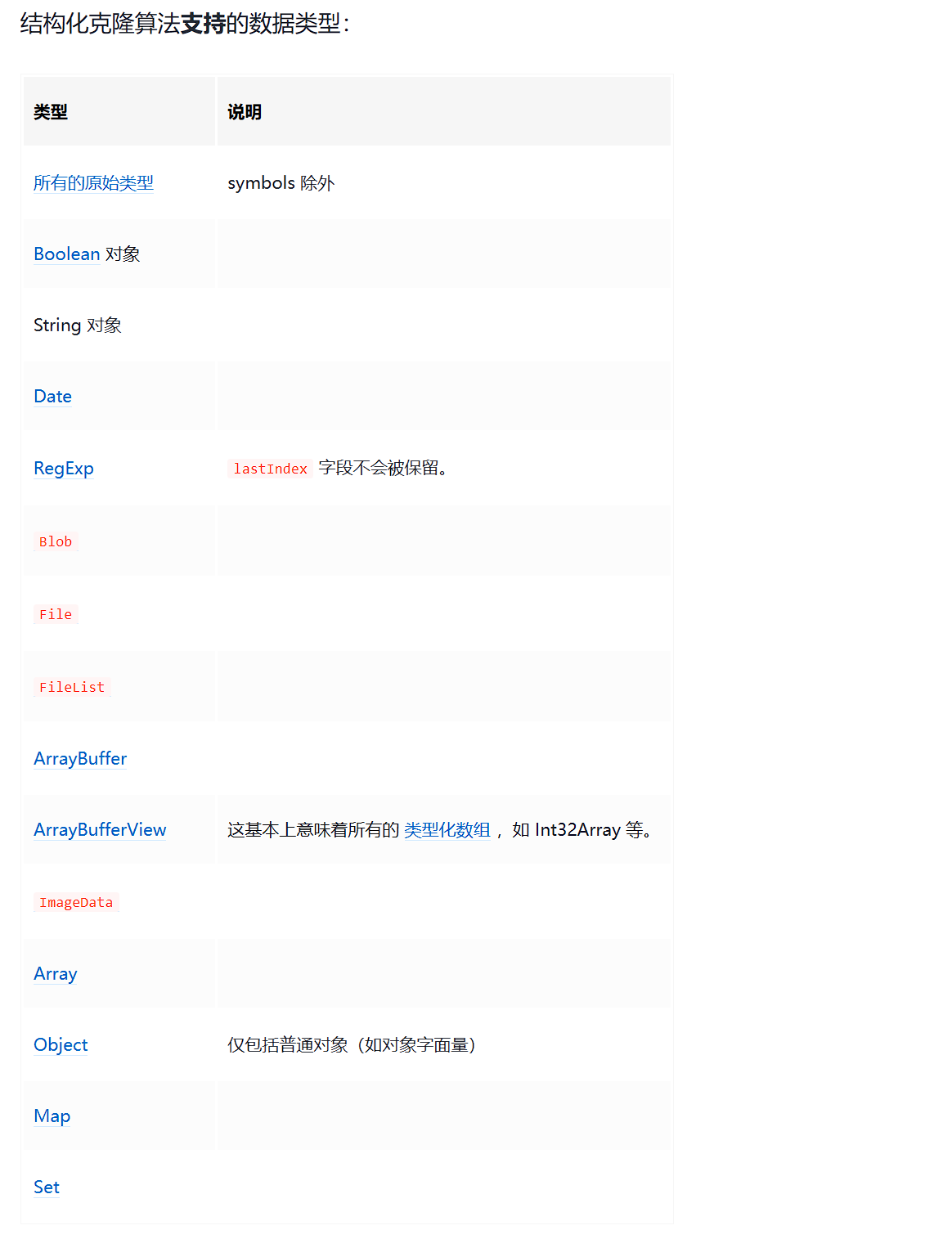This screenshot has width=952, height=1248.
Task: Click the 说明 column header
Action: point(245,112)
